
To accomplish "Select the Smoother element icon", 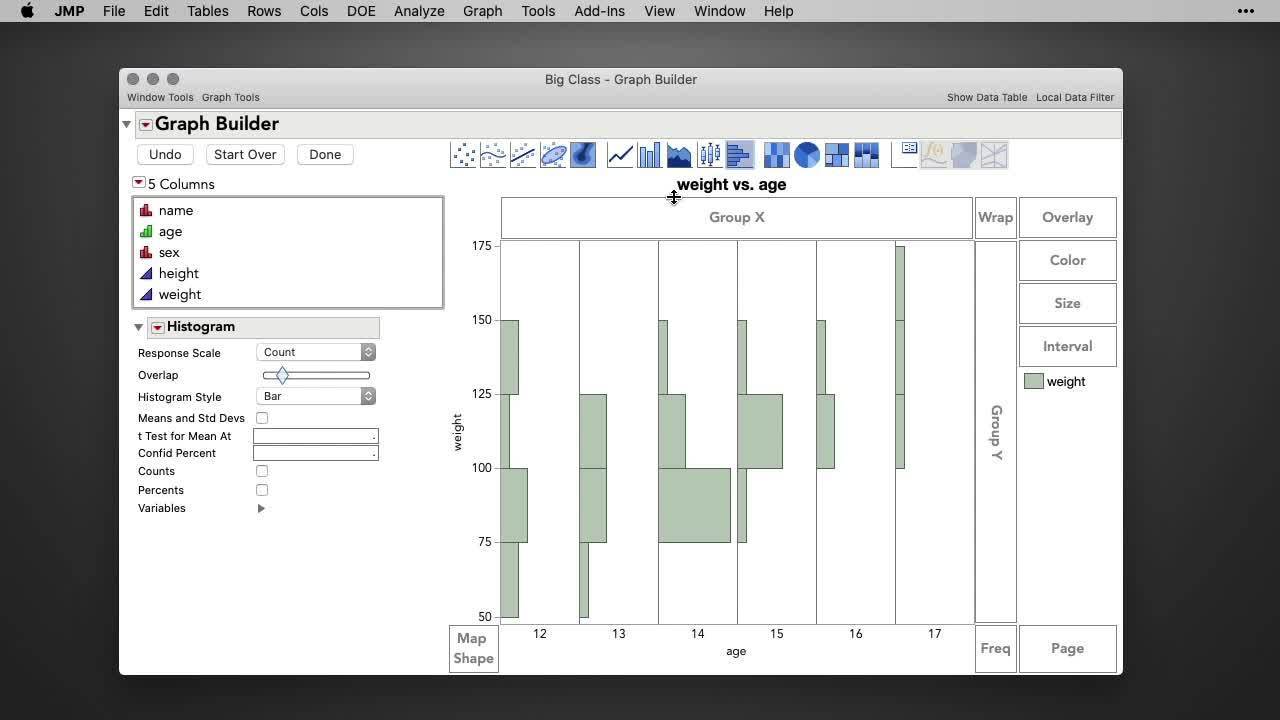I will click(494, 155).
